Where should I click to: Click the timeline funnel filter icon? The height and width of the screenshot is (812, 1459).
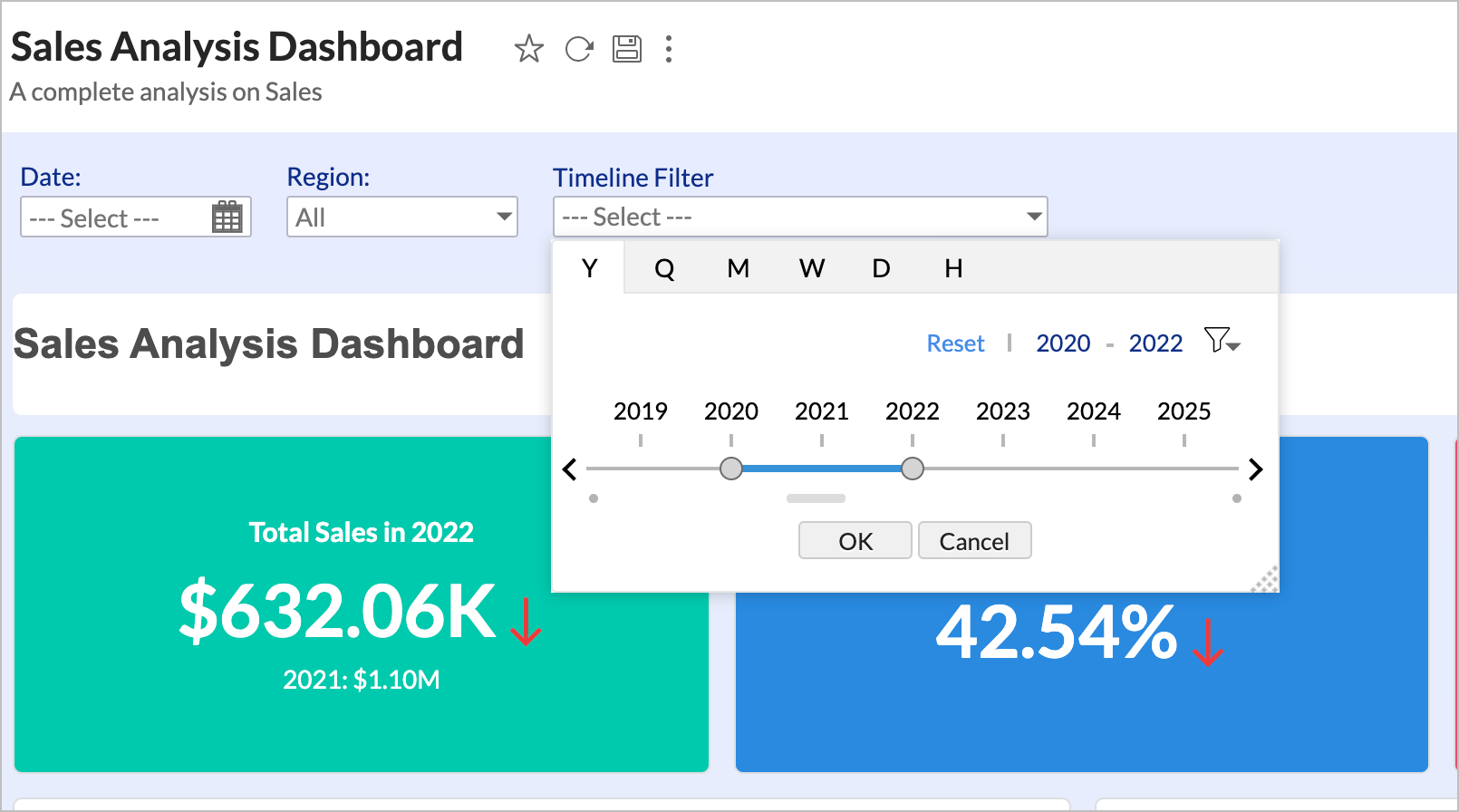point(1221,342)
